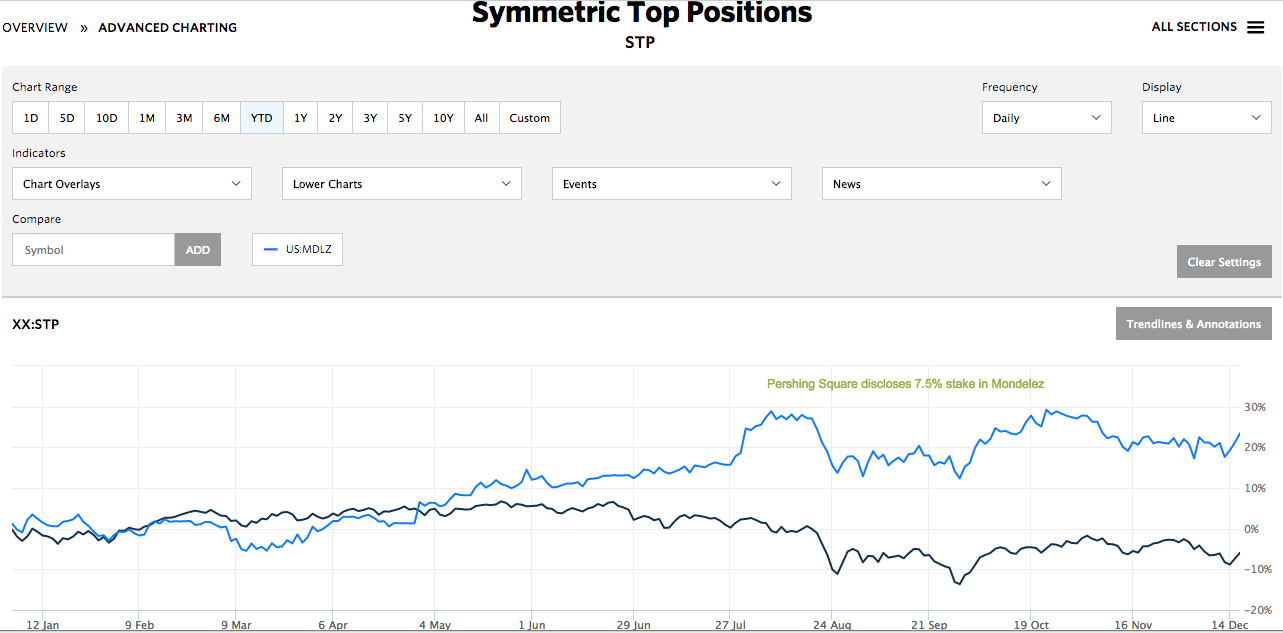The width and height of the screenshot is (1283, 633).
Task: Click the XX:STP chart symbol label
Action: 35,324
